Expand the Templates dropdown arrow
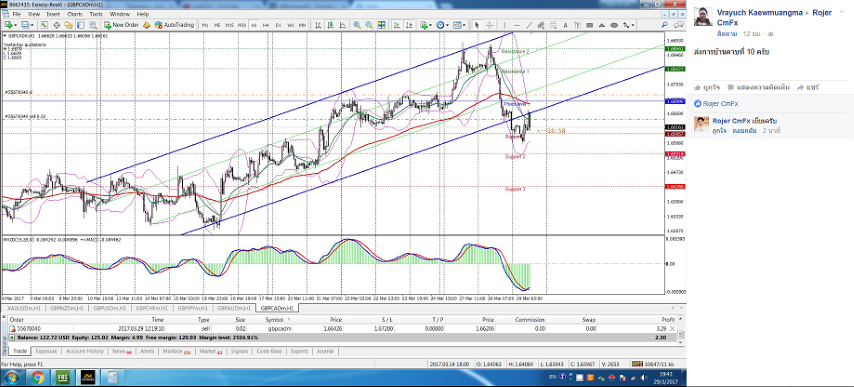The width and height of the screenshot is (854, 387). [463, 24]
